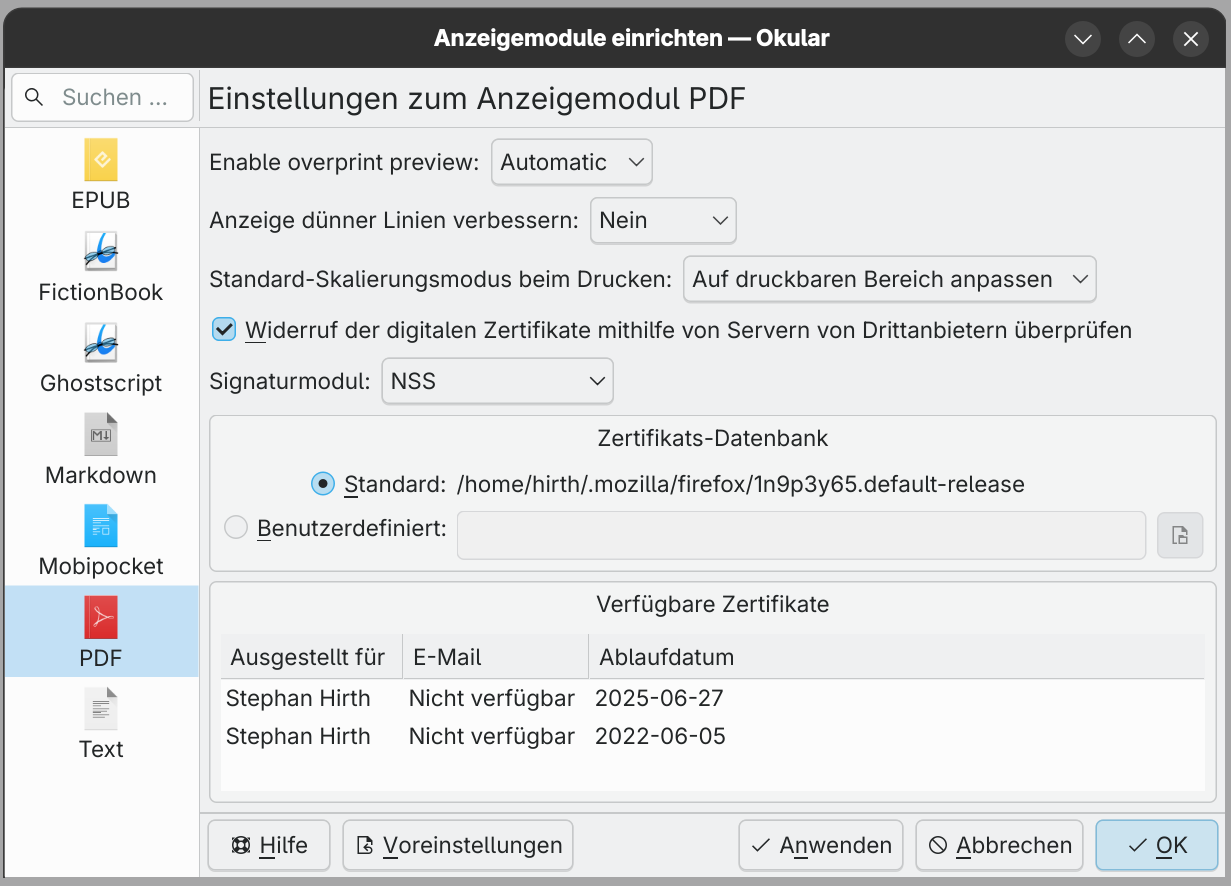Viewport: 1231px width, 886px height.
Task: Select the Standard certificate database radio button
Action: point(323,484)
